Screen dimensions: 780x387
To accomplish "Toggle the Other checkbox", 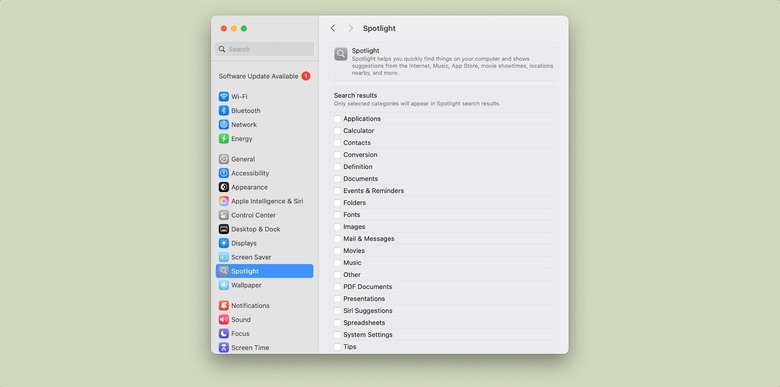I will (337, 275).
